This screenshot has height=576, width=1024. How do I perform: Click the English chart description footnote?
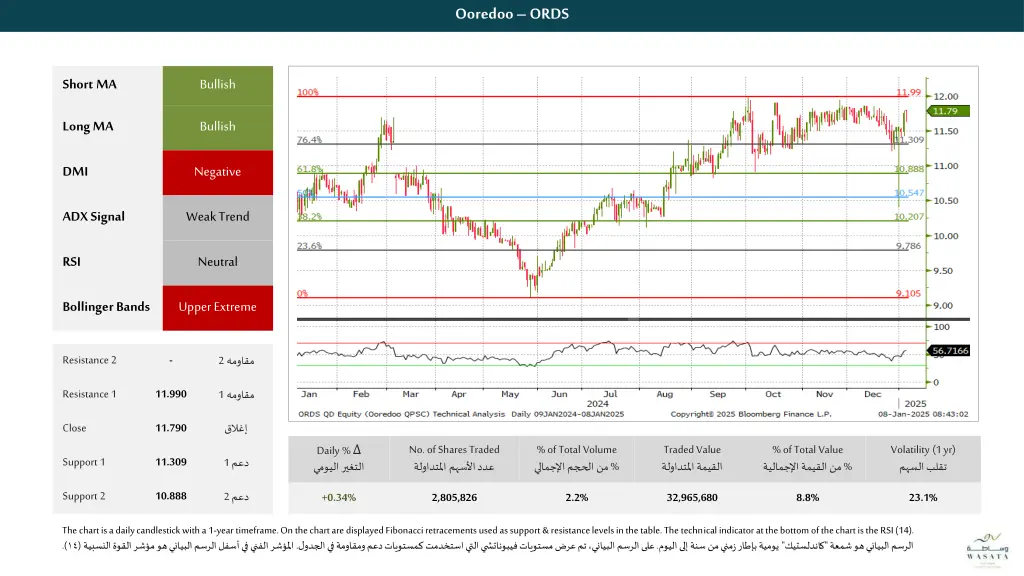pos(488,530)
